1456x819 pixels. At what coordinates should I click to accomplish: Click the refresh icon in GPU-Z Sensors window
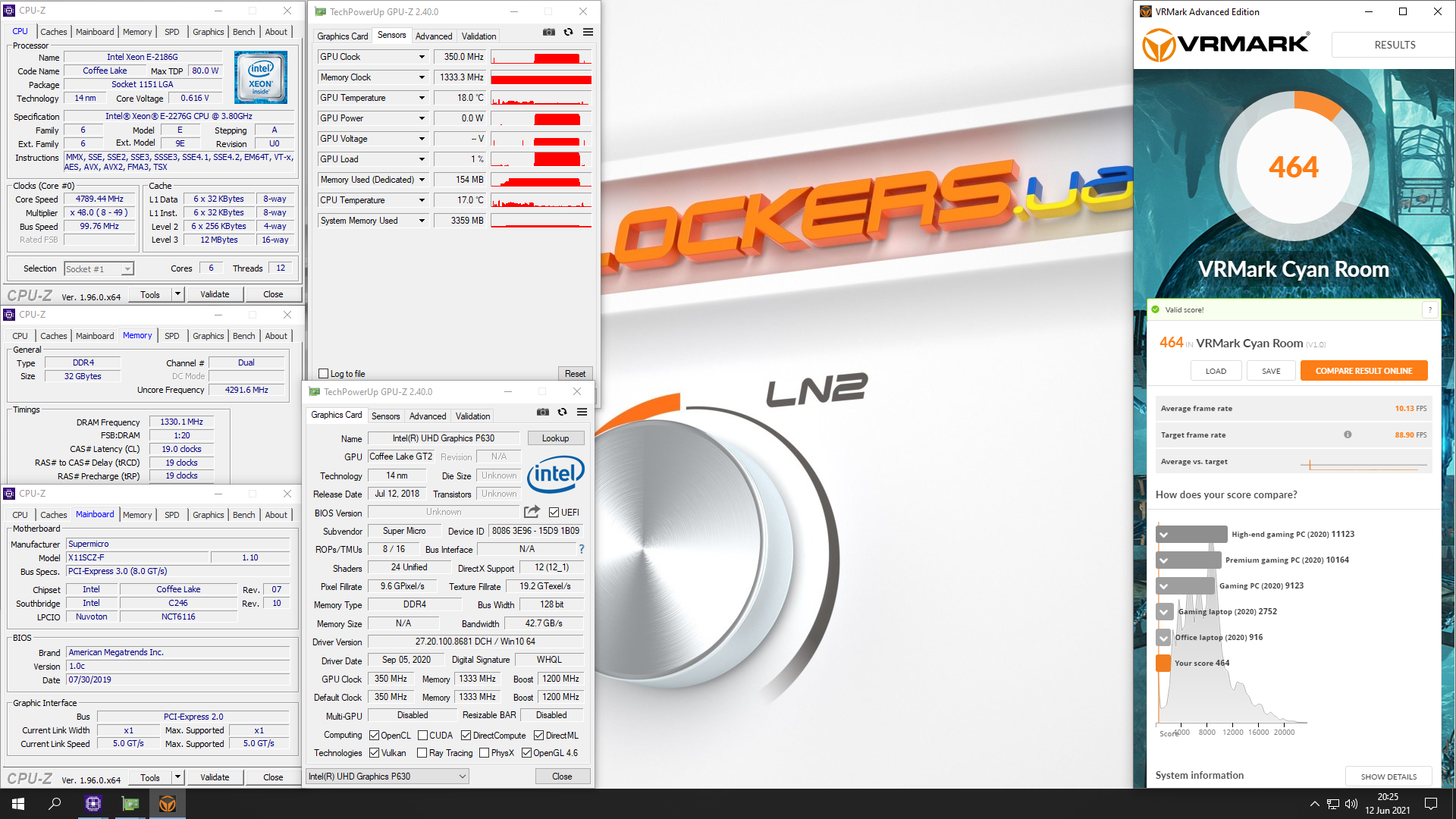pos(568,32)
